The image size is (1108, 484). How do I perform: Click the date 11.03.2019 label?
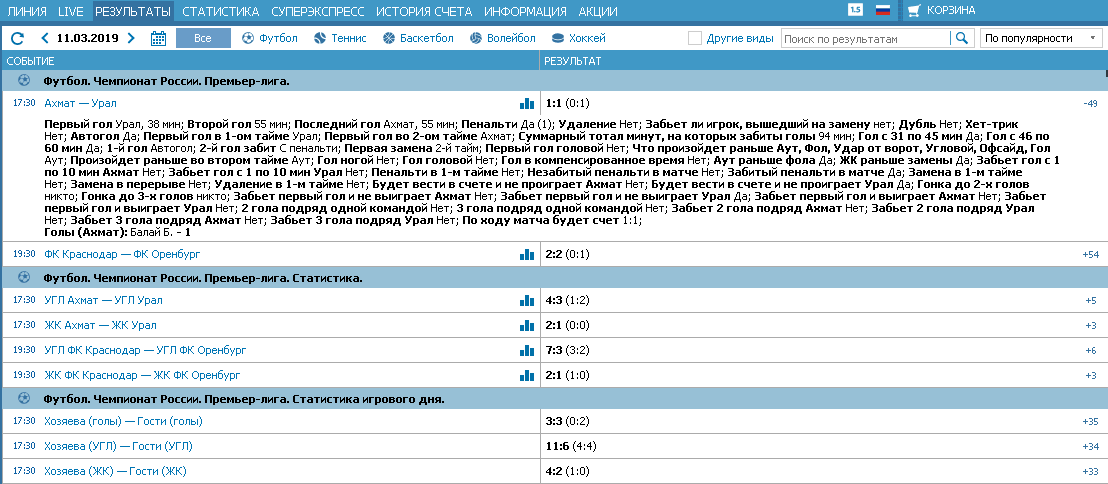coord(88,38)
